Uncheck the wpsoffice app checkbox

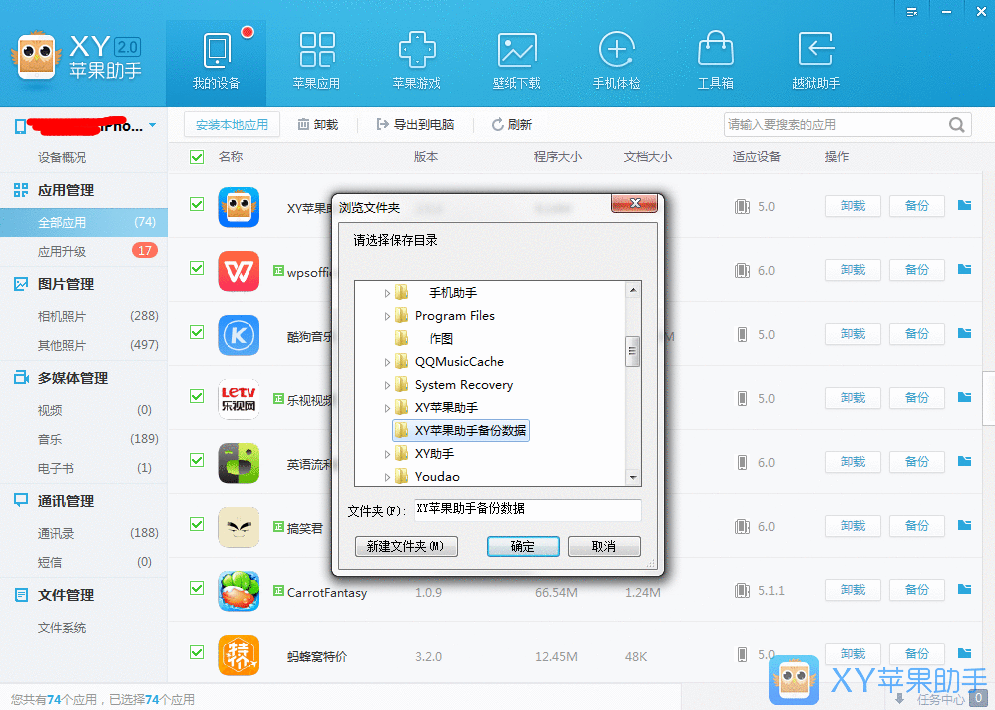(196, 270)
